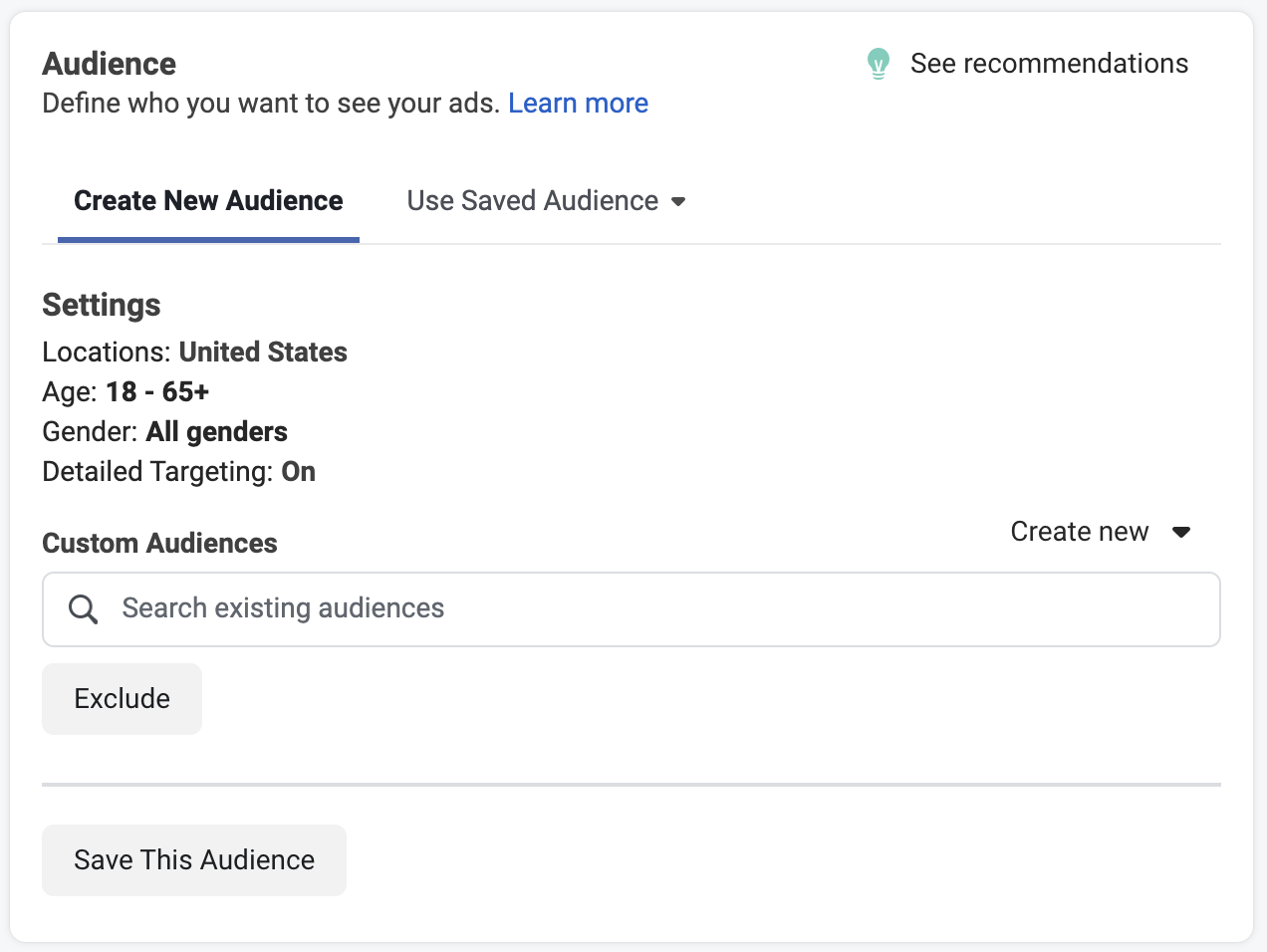Screen dimensions: 1267x952
Task: Click the Locations: United States setting
Action: (194, 353)
